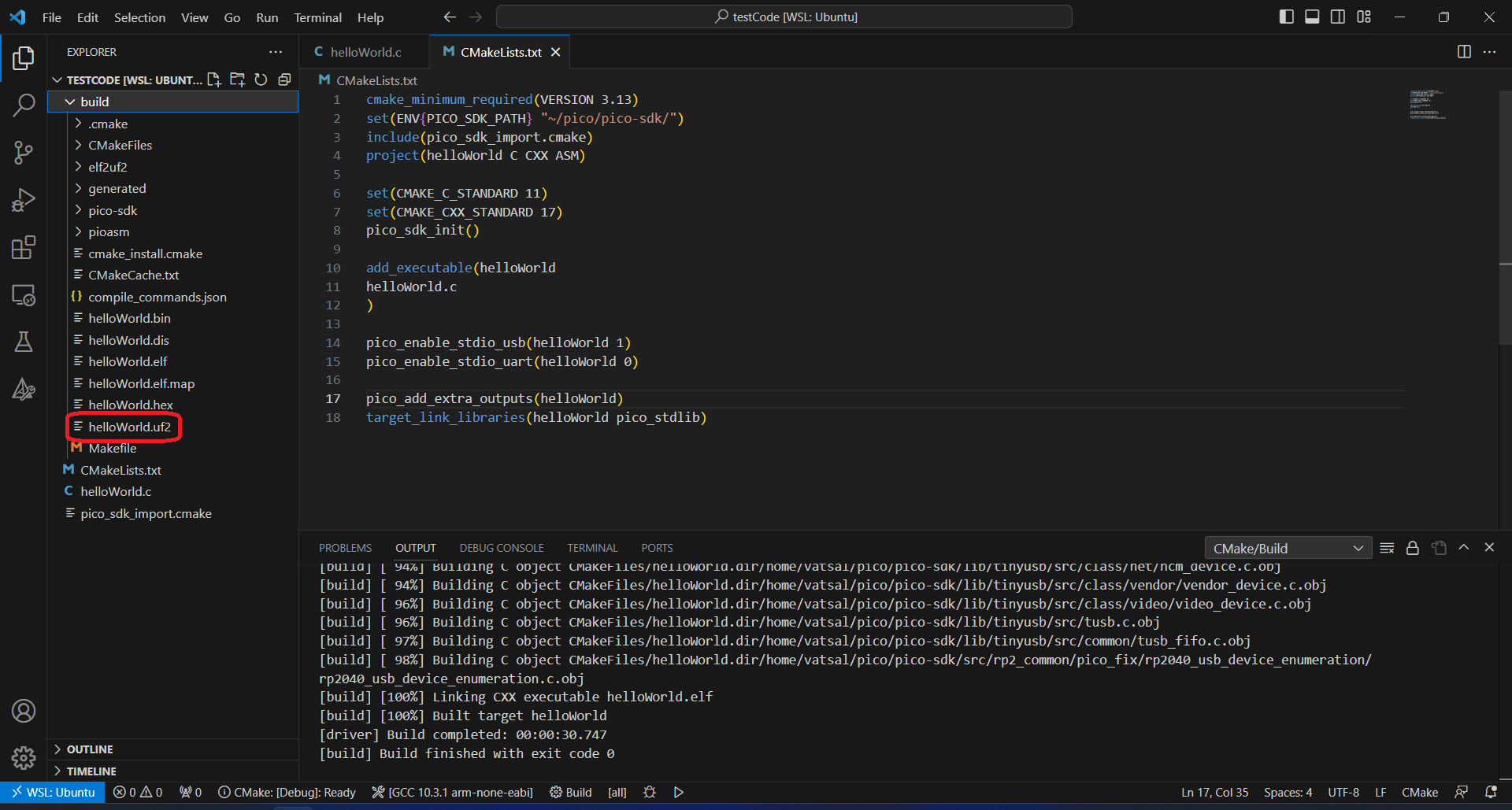Open the Search view in activity bar
The height and width of the screenshot is (810, 1512).
24,105
